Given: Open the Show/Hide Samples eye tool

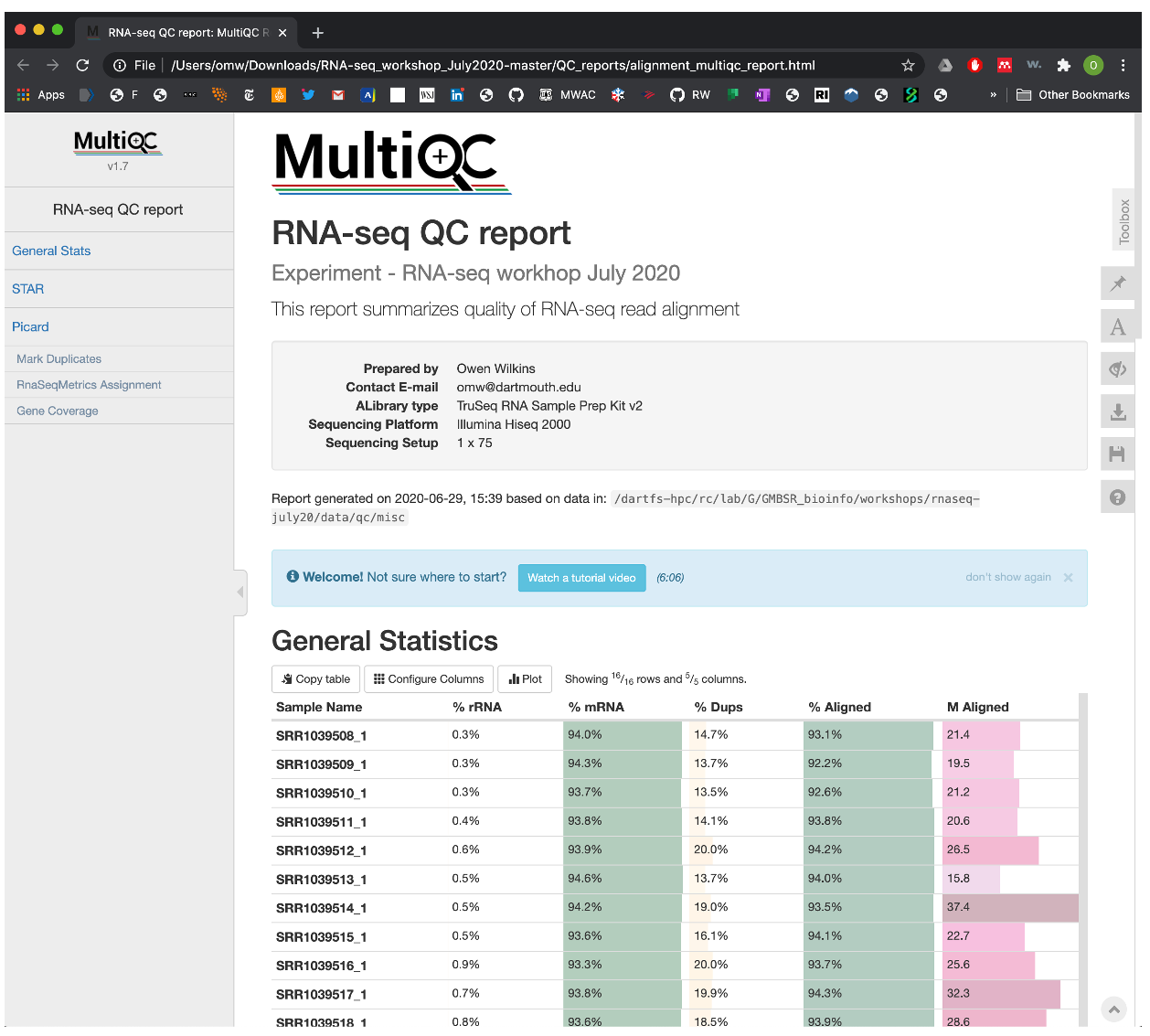Looking at the screenshot, I should click(1117, 369).
